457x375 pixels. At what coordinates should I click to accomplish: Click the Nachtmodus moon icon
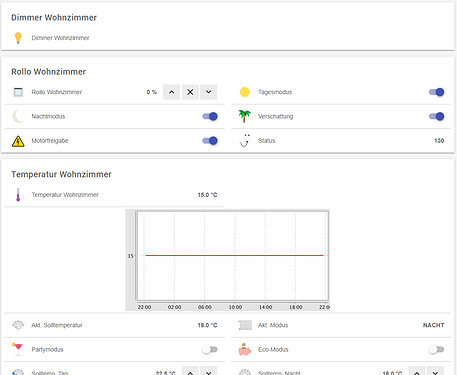tap(17, 116)
